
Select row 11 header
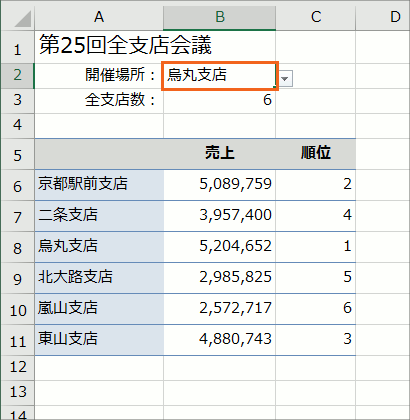pos(18,340)
